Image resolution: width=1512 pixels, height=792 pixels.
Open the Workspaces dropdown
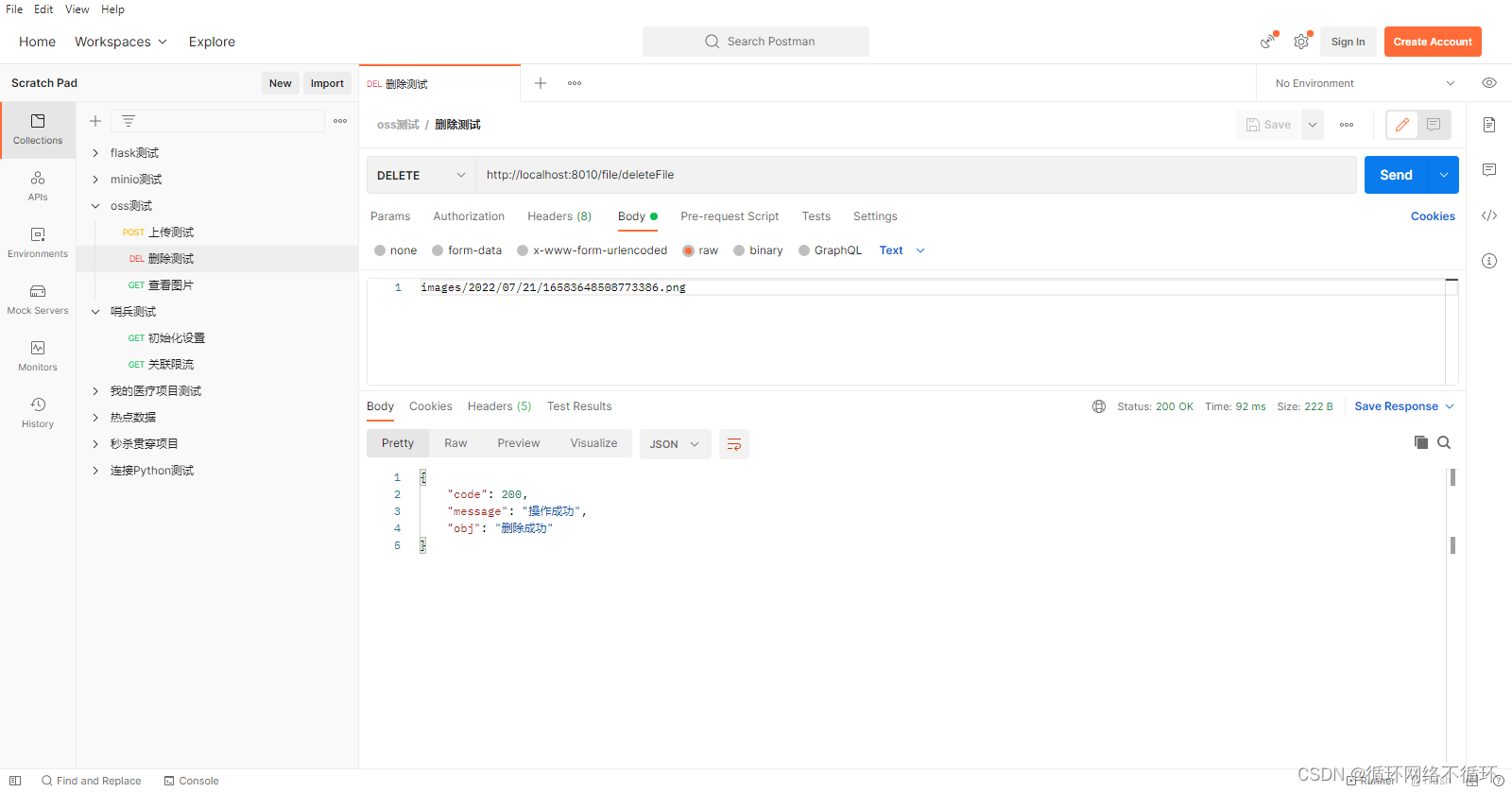[x=121, y=42]
